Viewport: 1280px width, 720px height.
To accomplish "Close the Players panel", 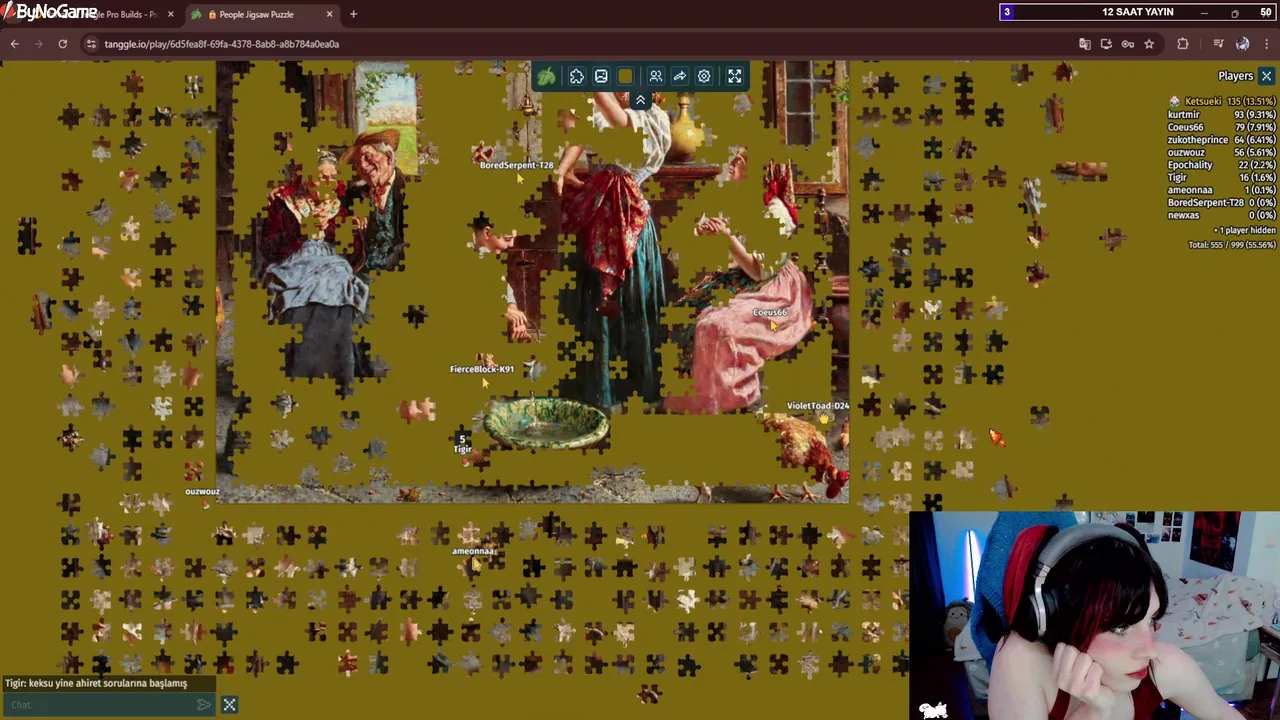I will (1266, 76).
